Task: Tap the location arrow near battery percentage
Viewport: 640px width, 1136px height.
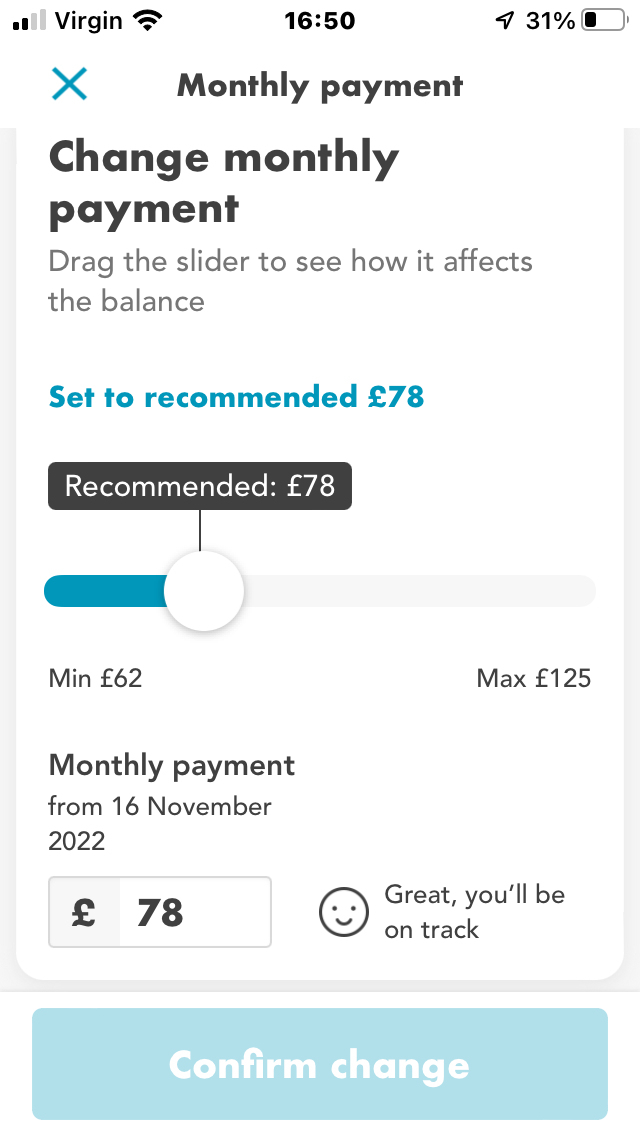Action: tap(506, 18)
